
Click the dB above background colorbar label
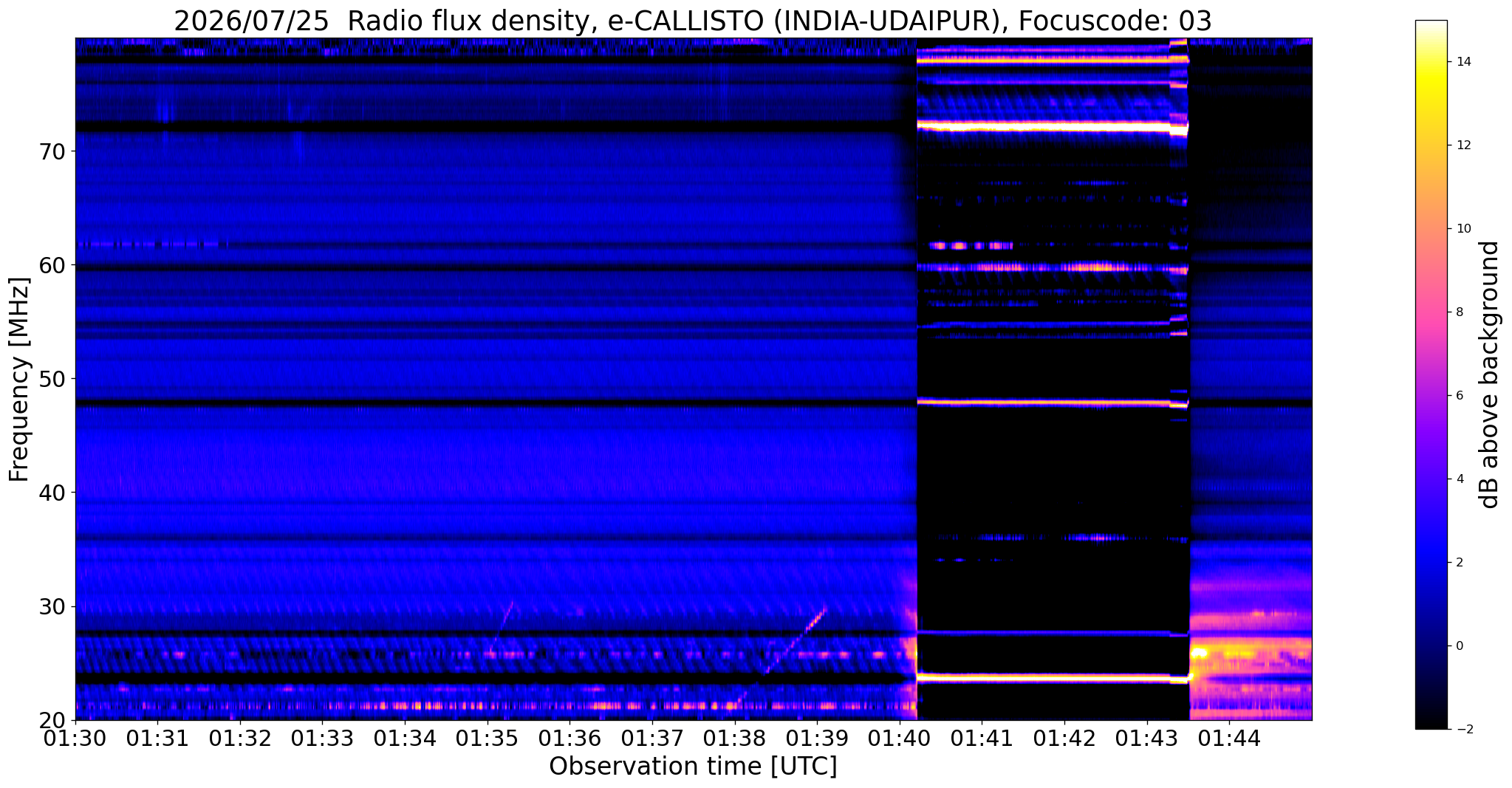coord(1490,374)
